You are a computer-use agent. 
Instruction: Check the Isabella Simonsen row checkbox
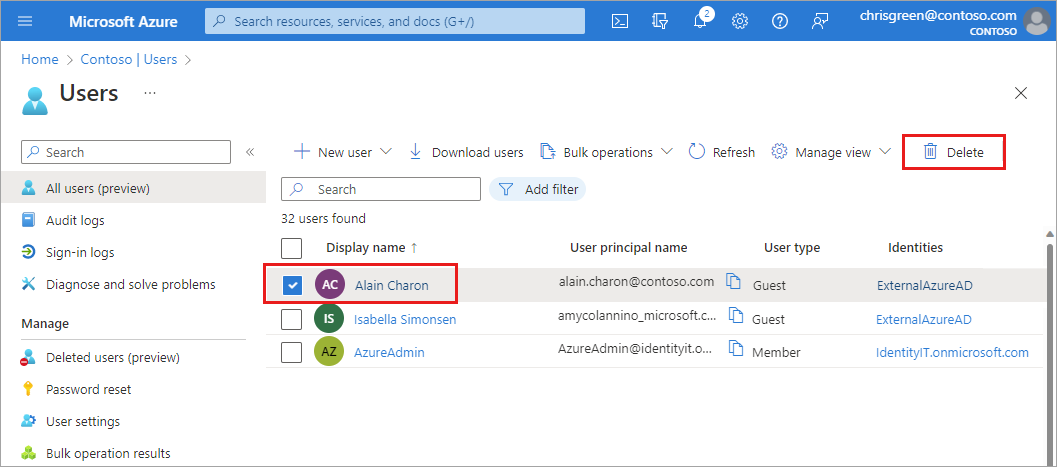pyautogui.click(x=292, y=319)
